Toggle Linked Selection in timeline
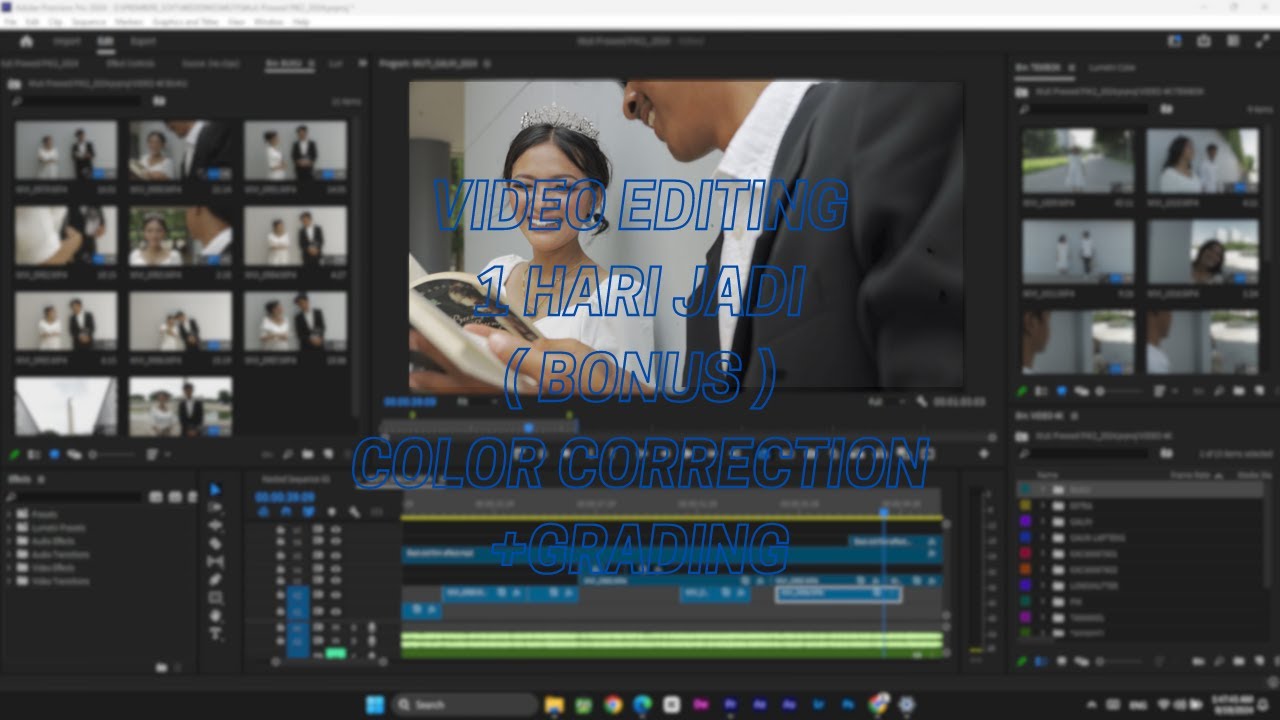 click(308, 512)
